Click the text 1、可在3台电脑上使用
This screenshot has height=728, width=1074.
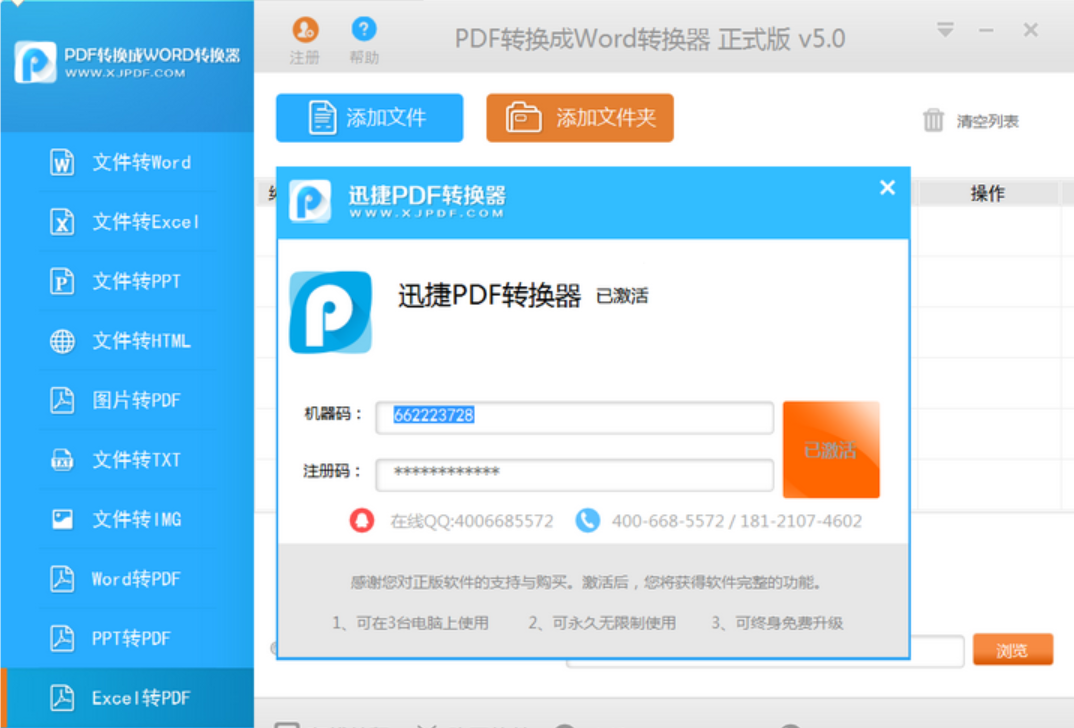(x=410, y=623)
